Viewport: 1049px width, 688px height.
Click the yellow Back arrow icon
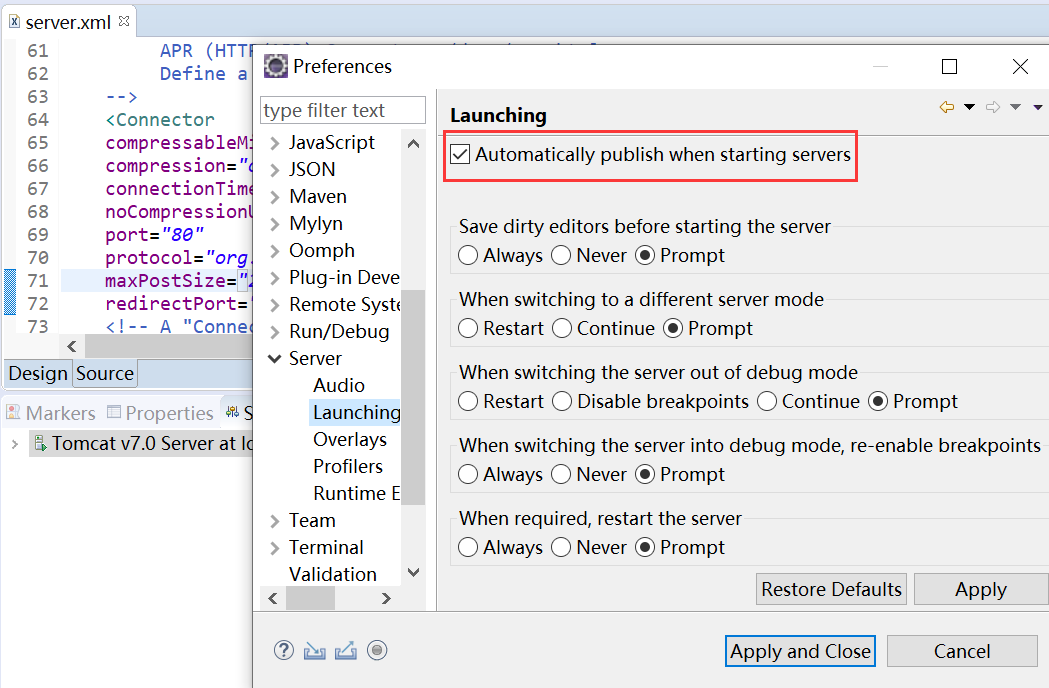tap(946, 107)
